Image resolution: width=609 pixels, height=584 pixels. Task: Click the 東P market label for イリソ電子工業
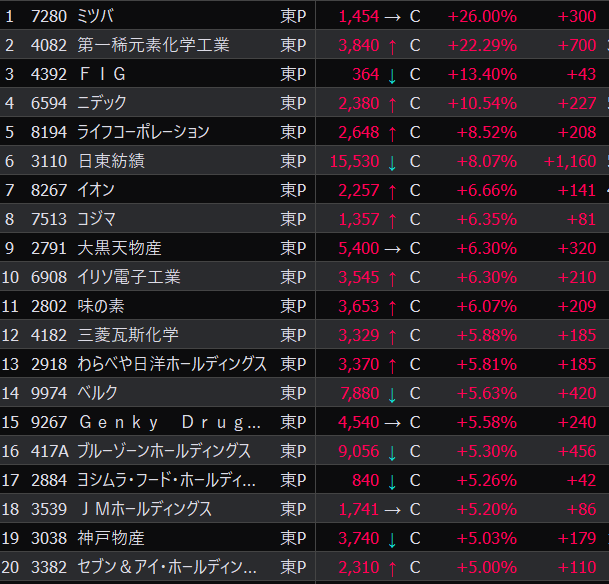pos(293,277)
